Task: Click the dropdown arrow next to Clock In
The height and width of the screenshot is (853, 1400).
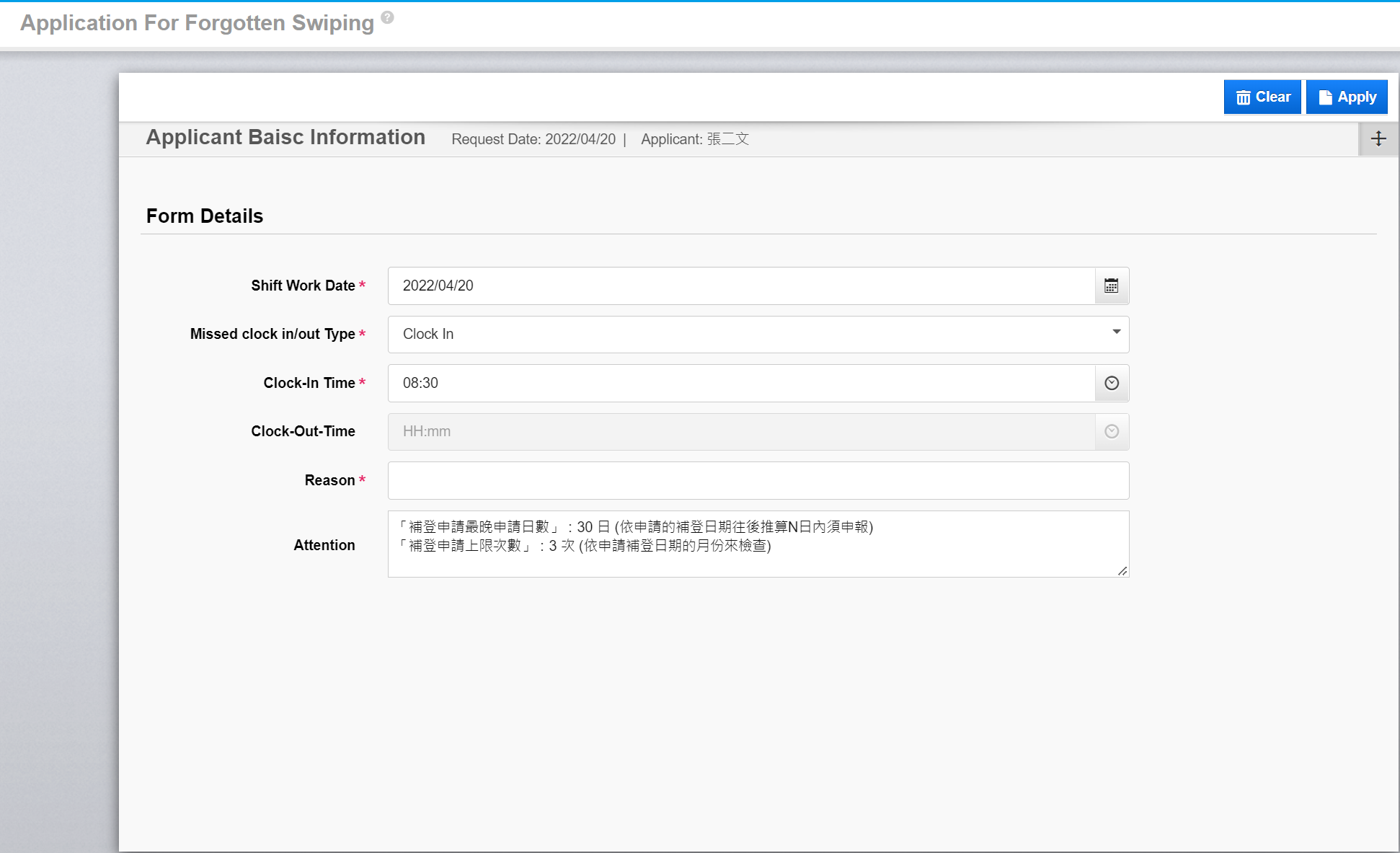Action: point(1116,332)
